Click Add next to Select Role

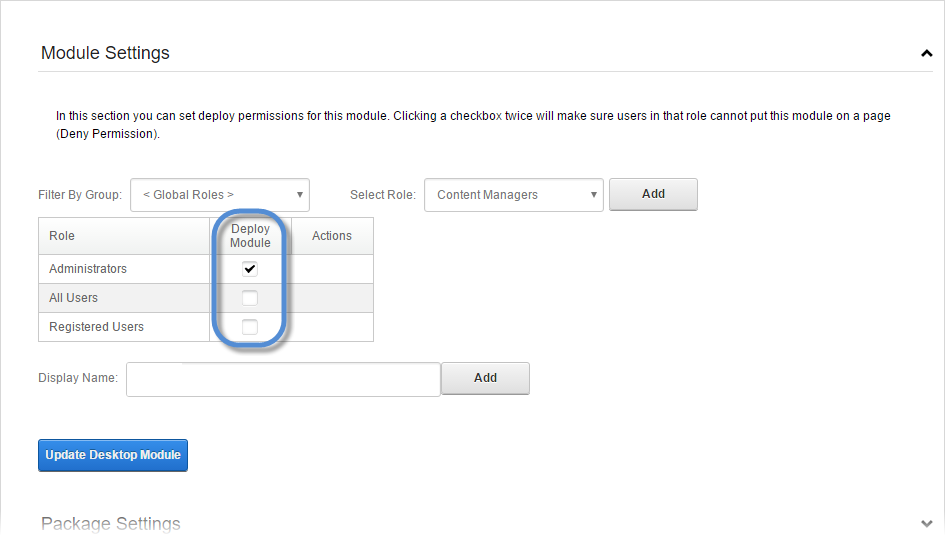pos(653,194)
